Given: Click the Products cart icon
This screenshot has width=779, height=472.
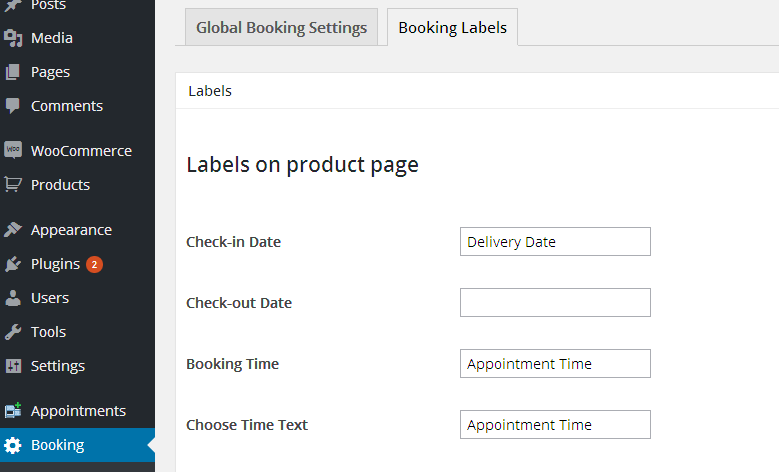Looking at the screenshot, I should [x=13, y=184].
